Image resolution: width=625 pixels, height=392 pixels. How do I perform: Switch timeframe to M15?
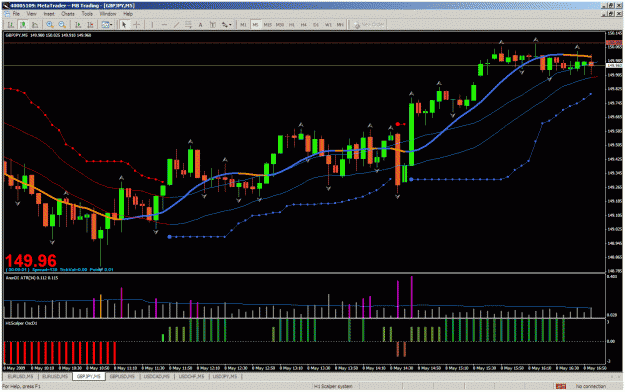pyautogui.click(x=267, y=25)
